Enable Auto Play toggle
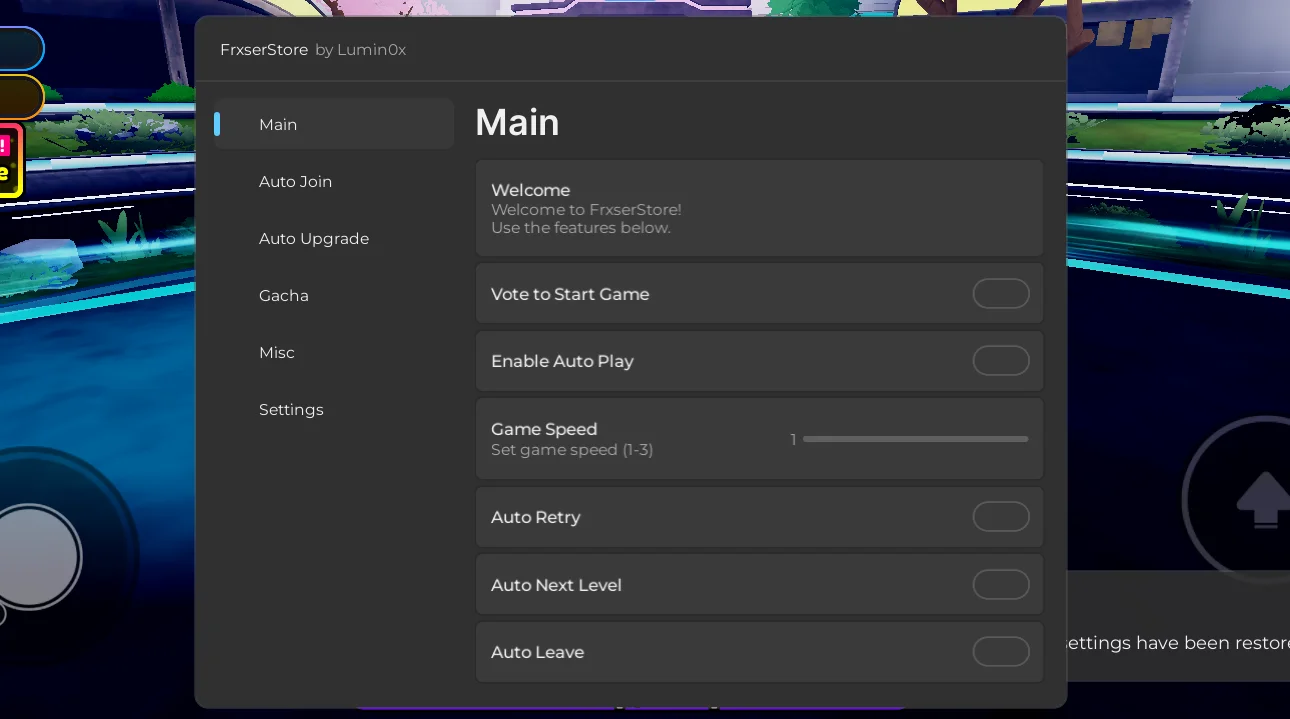 pyautogui.click(x=1001, y=361)
